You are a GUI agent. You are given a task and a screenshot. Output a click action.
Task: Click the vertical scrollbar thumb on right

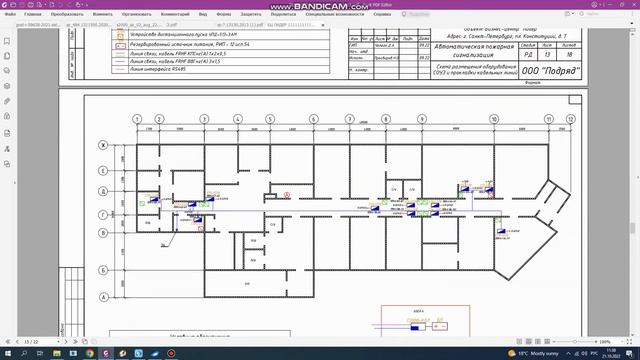(633, 228)
